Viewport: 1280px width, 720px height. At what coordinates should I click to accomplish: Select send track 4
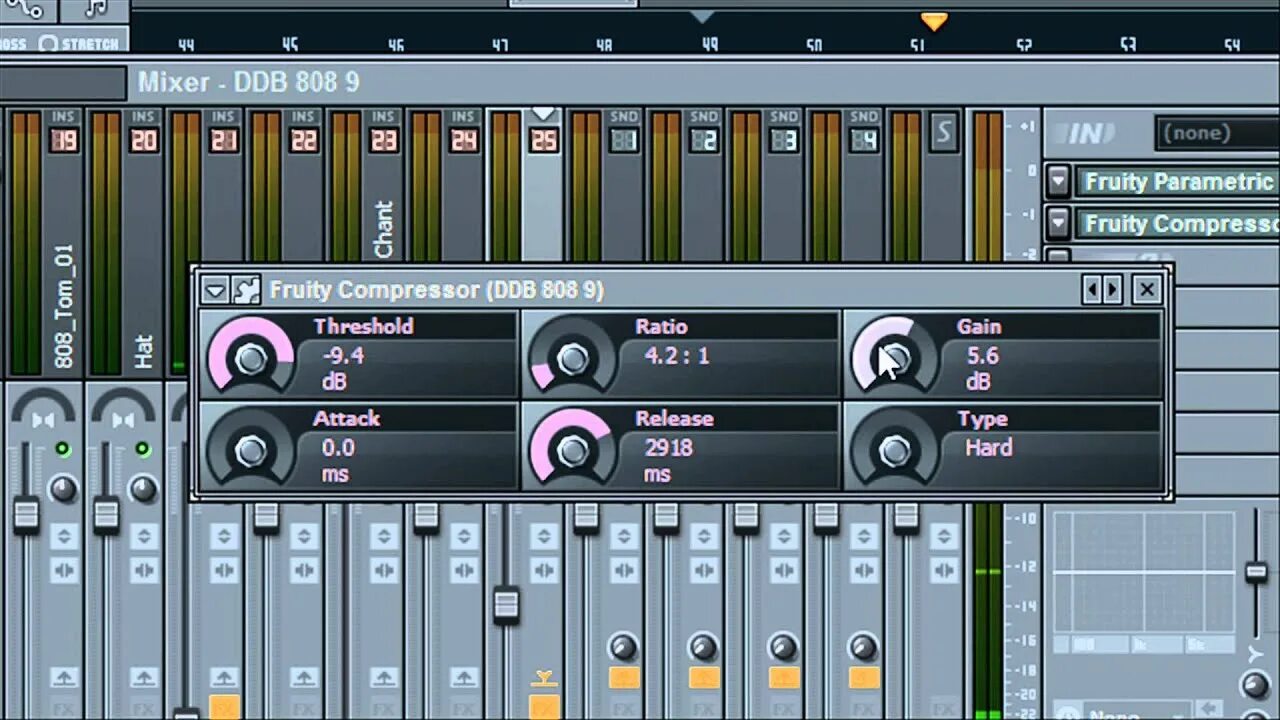tap(864, 141)
